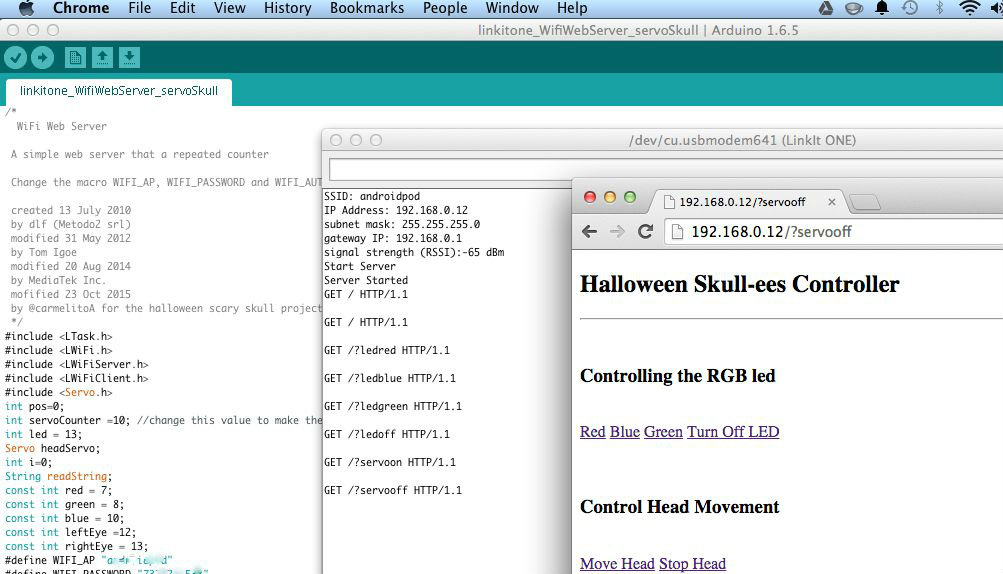Close the 192.168.0.12/?servooff tab

832,202
